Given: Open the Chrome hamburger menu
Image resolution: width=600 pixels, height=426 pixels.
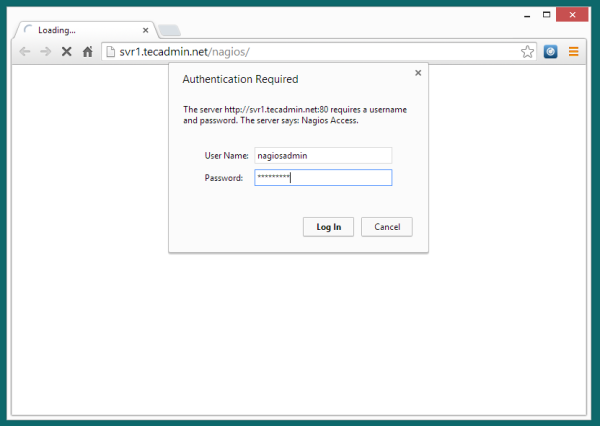Looking at the screenshot, I should (574, 51).
